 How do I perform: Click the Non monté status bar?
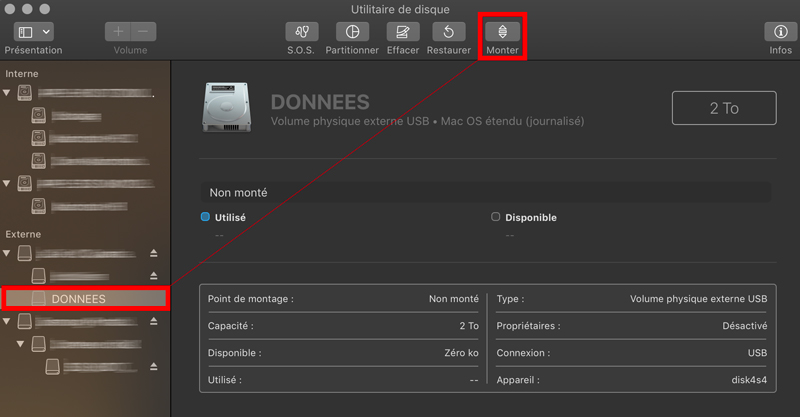point(485,192)
